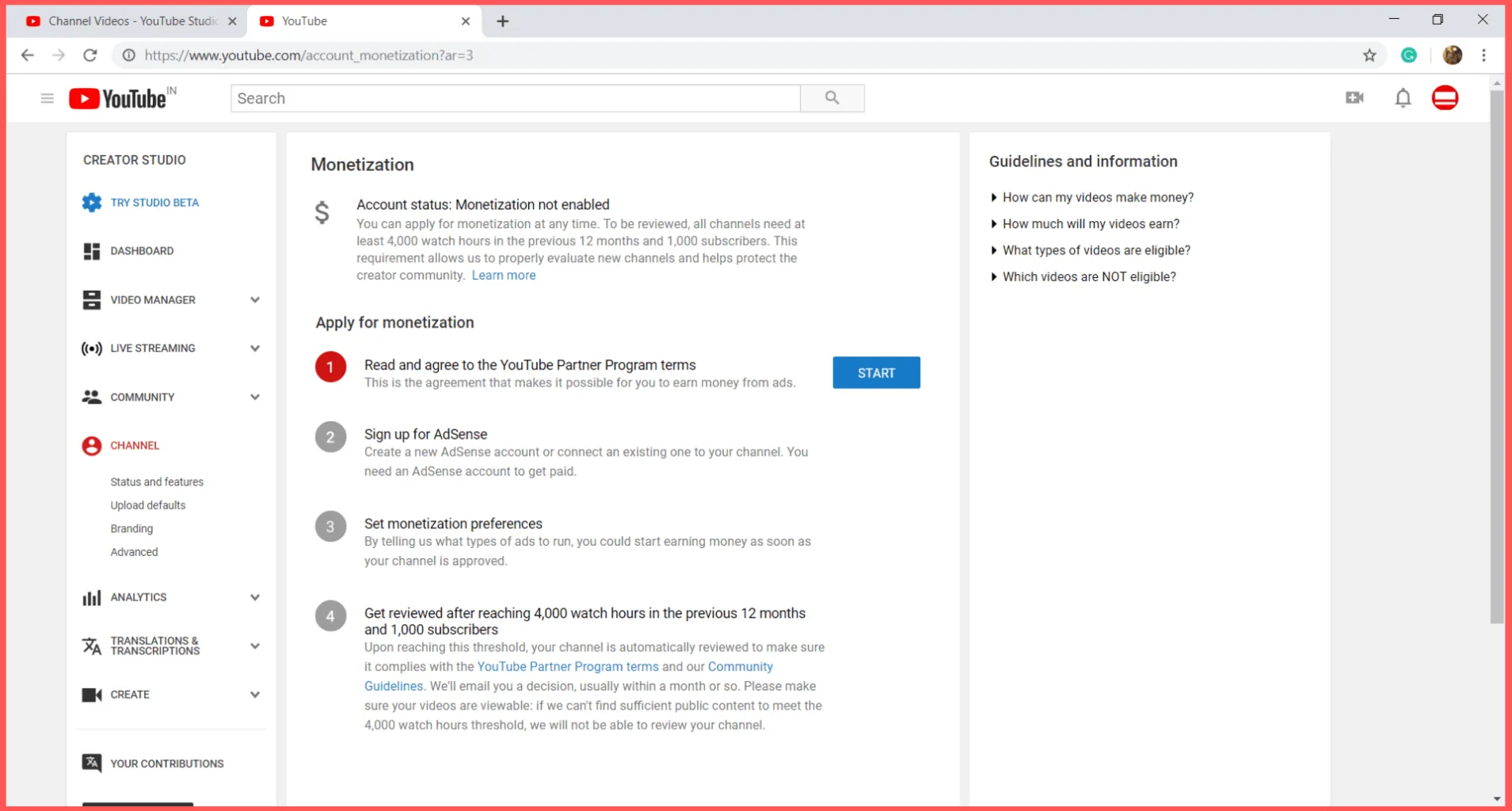Click the Try Studio Beta gear icon

click(92, 202)
